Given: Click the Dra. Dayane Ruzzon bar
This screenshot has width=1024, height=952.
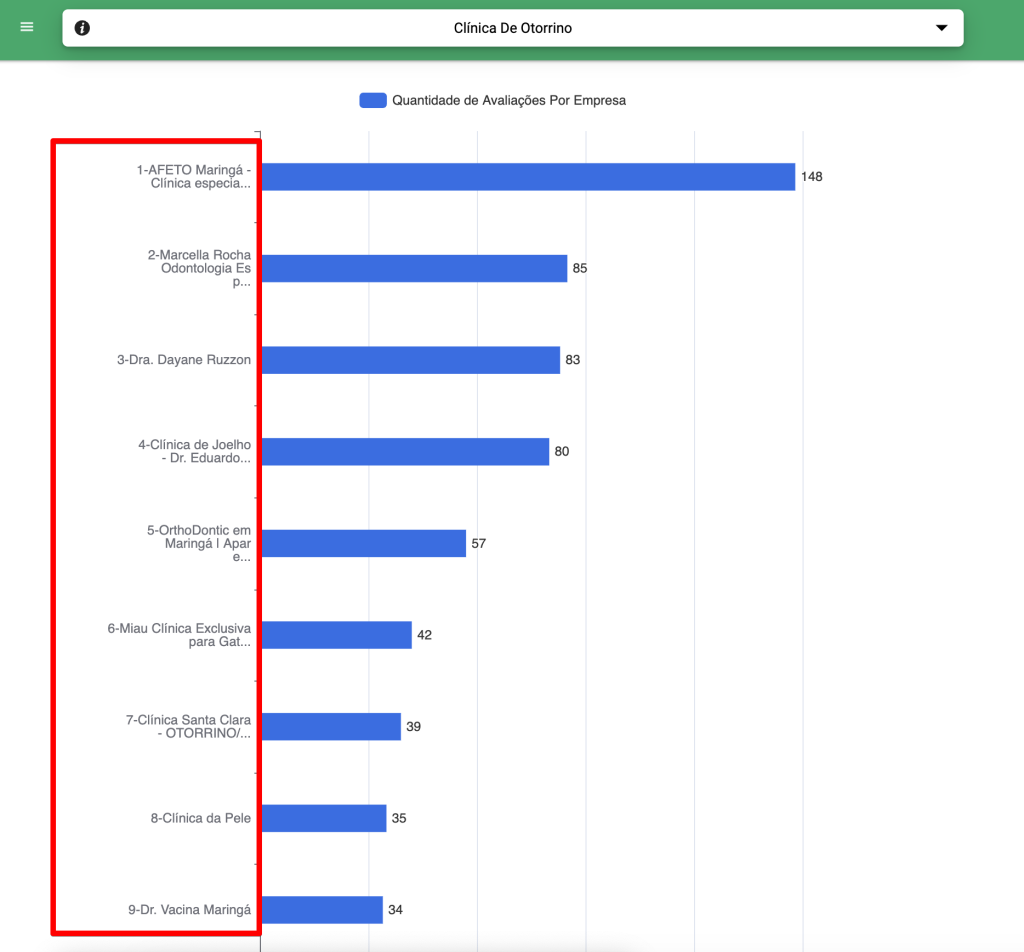Looking at the screenshot, I should point(411,360).
